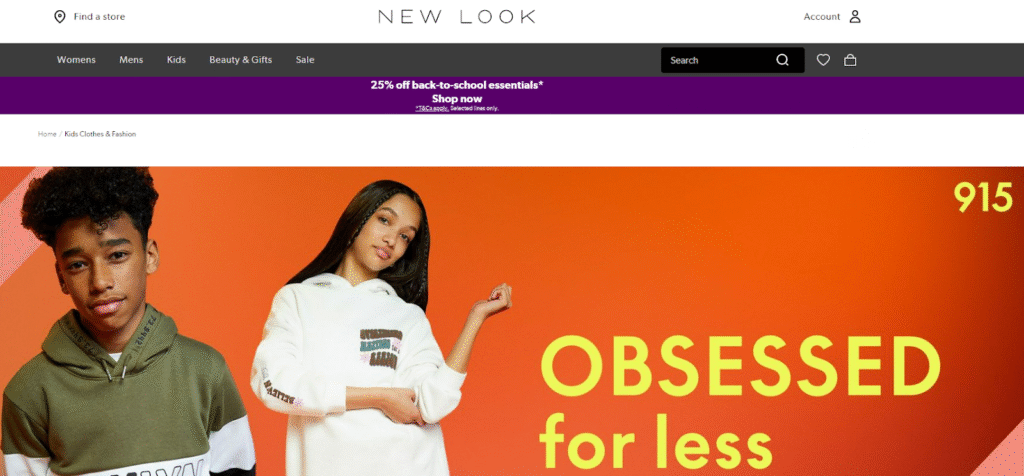Open the Womens menu

[76, 59]
